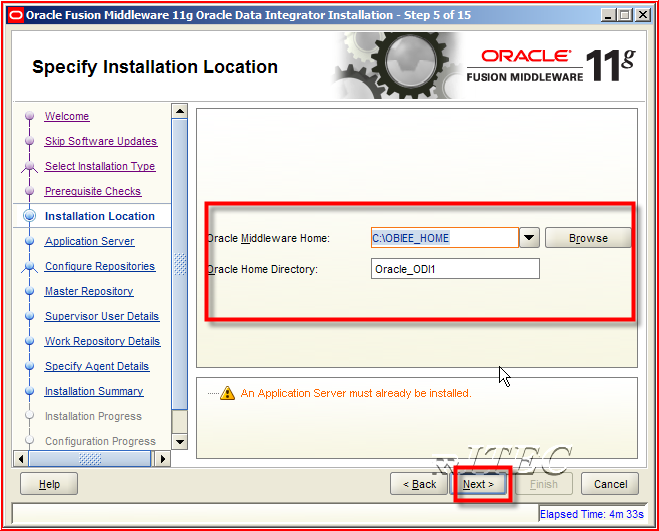Go to the Master Repository step
This screenshot has width=659, height=531.
click(x=89, y=291)
